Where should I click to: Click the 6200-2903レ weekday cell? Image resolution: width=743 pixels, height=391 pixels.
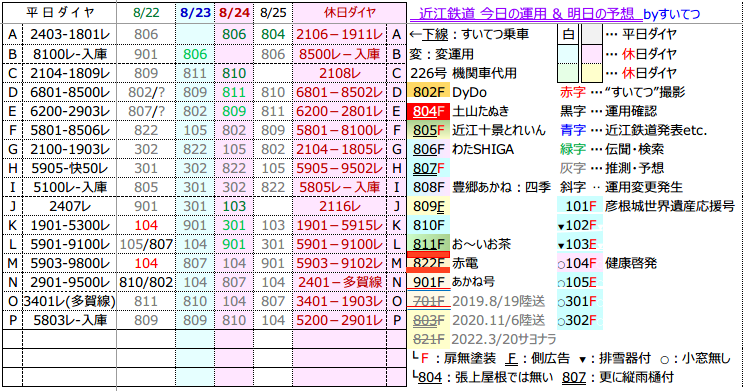(70, 111)
